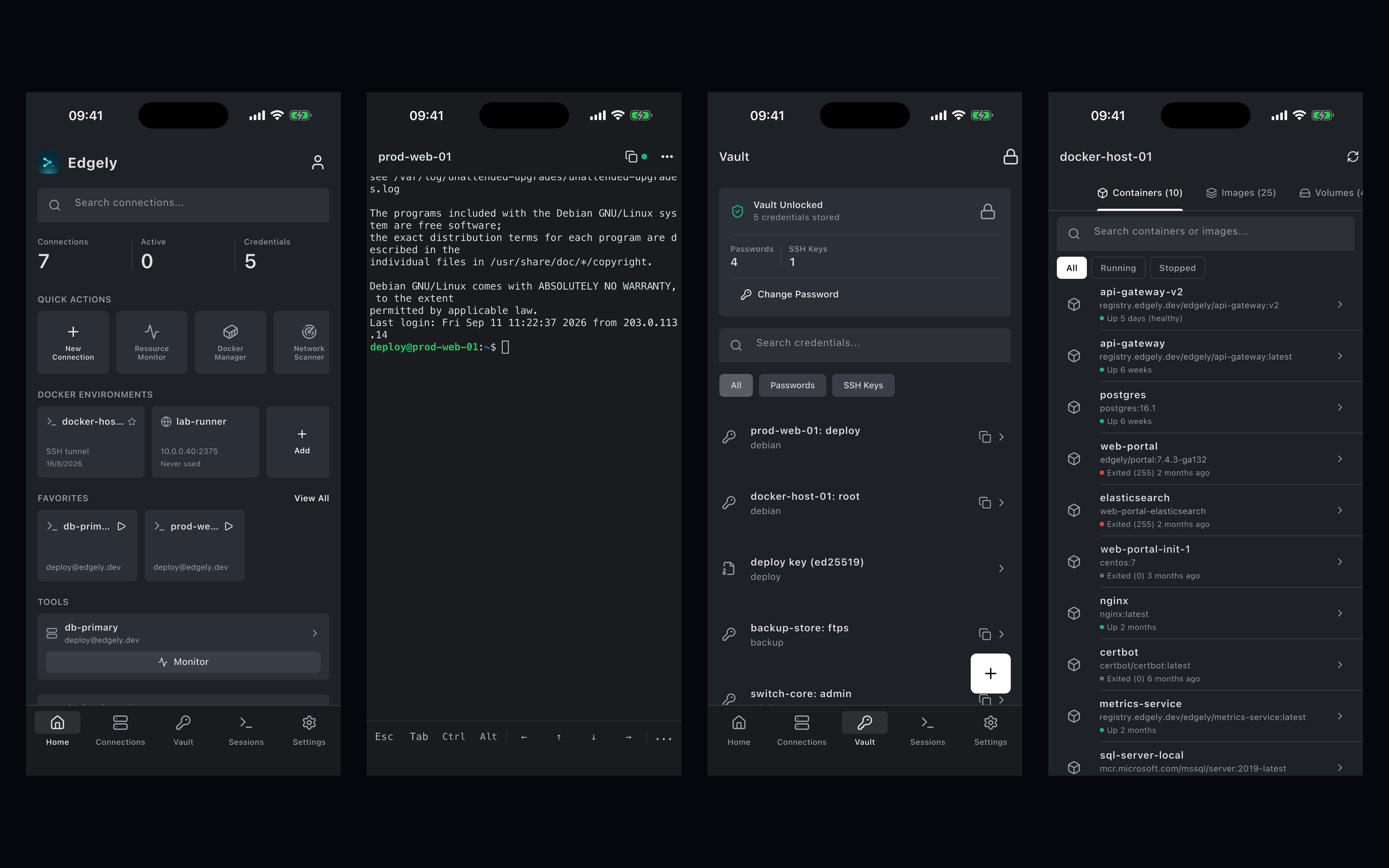Open Connections tab in Home screen navbar

tap(120, 730)
